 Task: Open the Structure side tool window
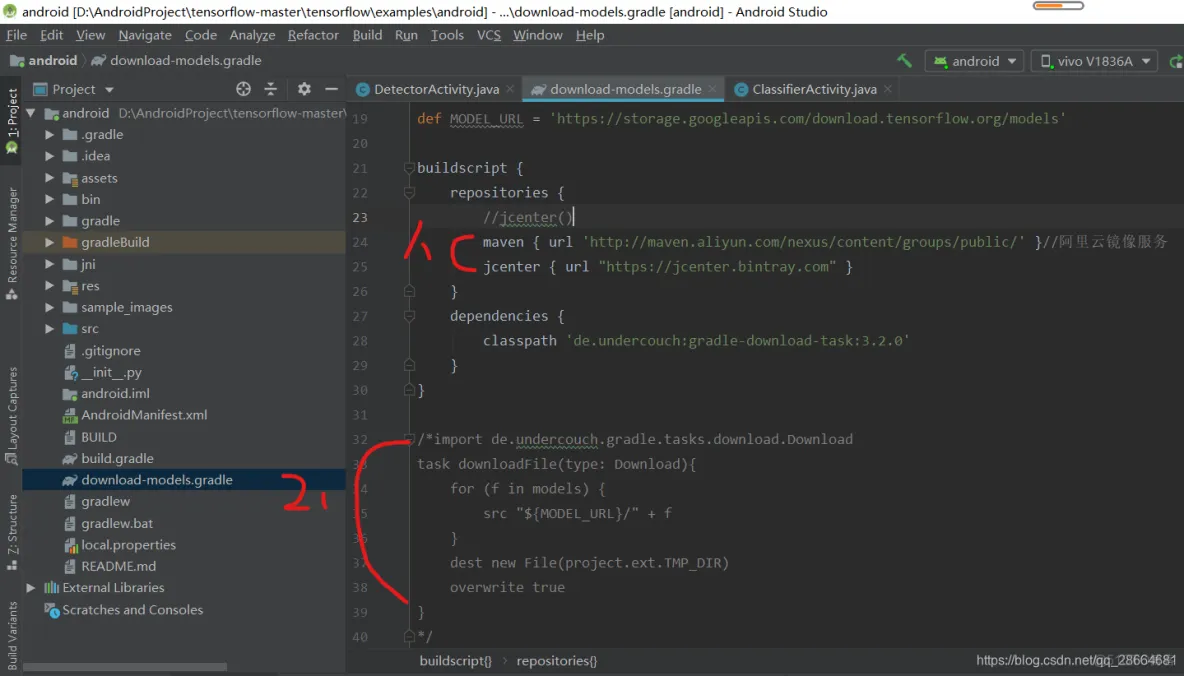point(11,532)
